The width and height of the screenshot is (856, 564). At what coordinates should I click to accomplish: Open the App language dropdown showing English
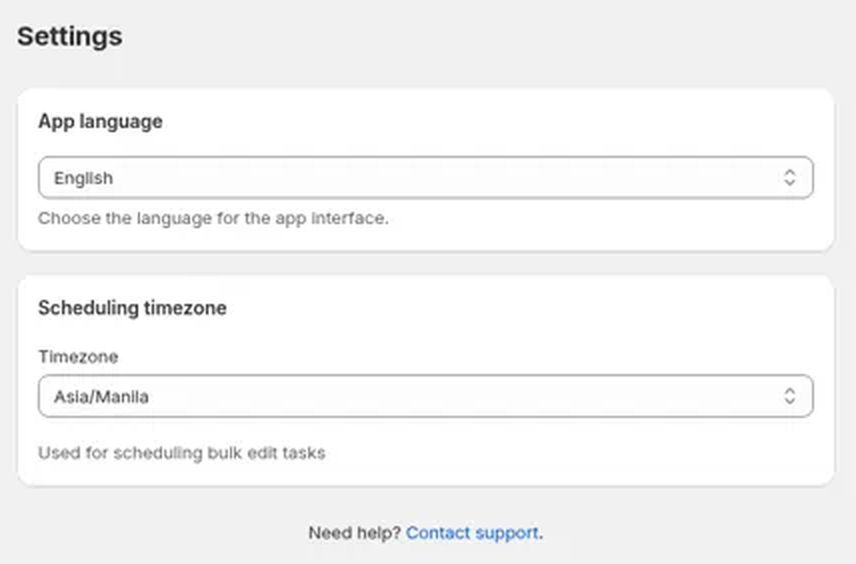[426, 177]
